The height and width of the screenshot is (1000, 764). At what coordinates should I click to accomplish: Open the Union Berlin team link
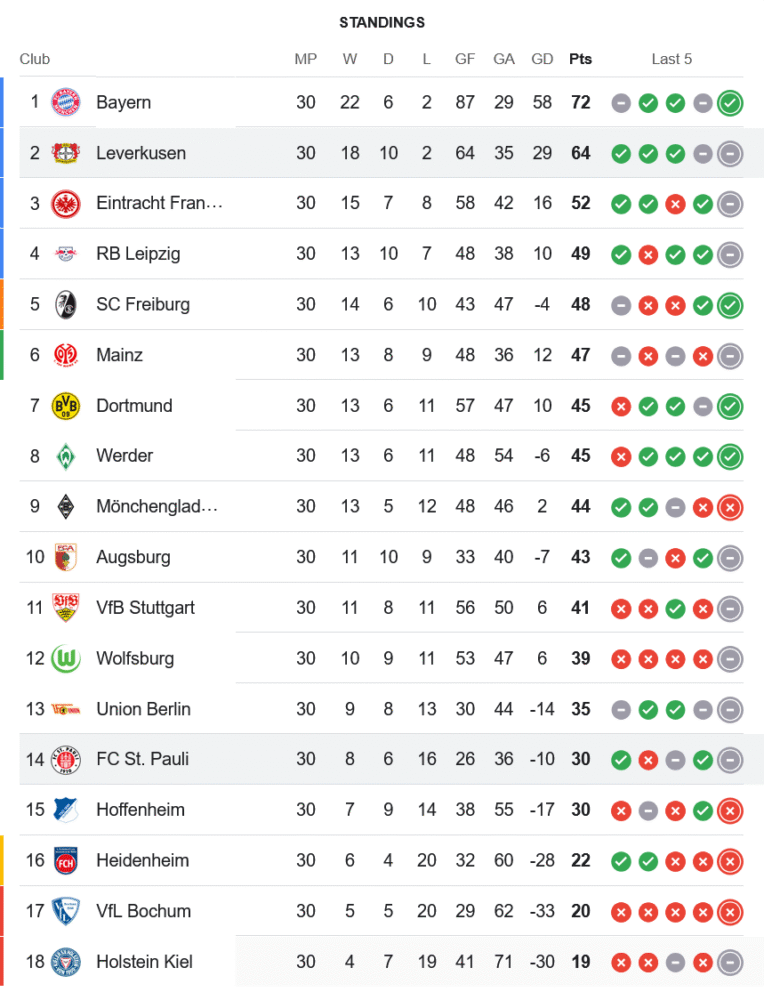coord(143,709)
